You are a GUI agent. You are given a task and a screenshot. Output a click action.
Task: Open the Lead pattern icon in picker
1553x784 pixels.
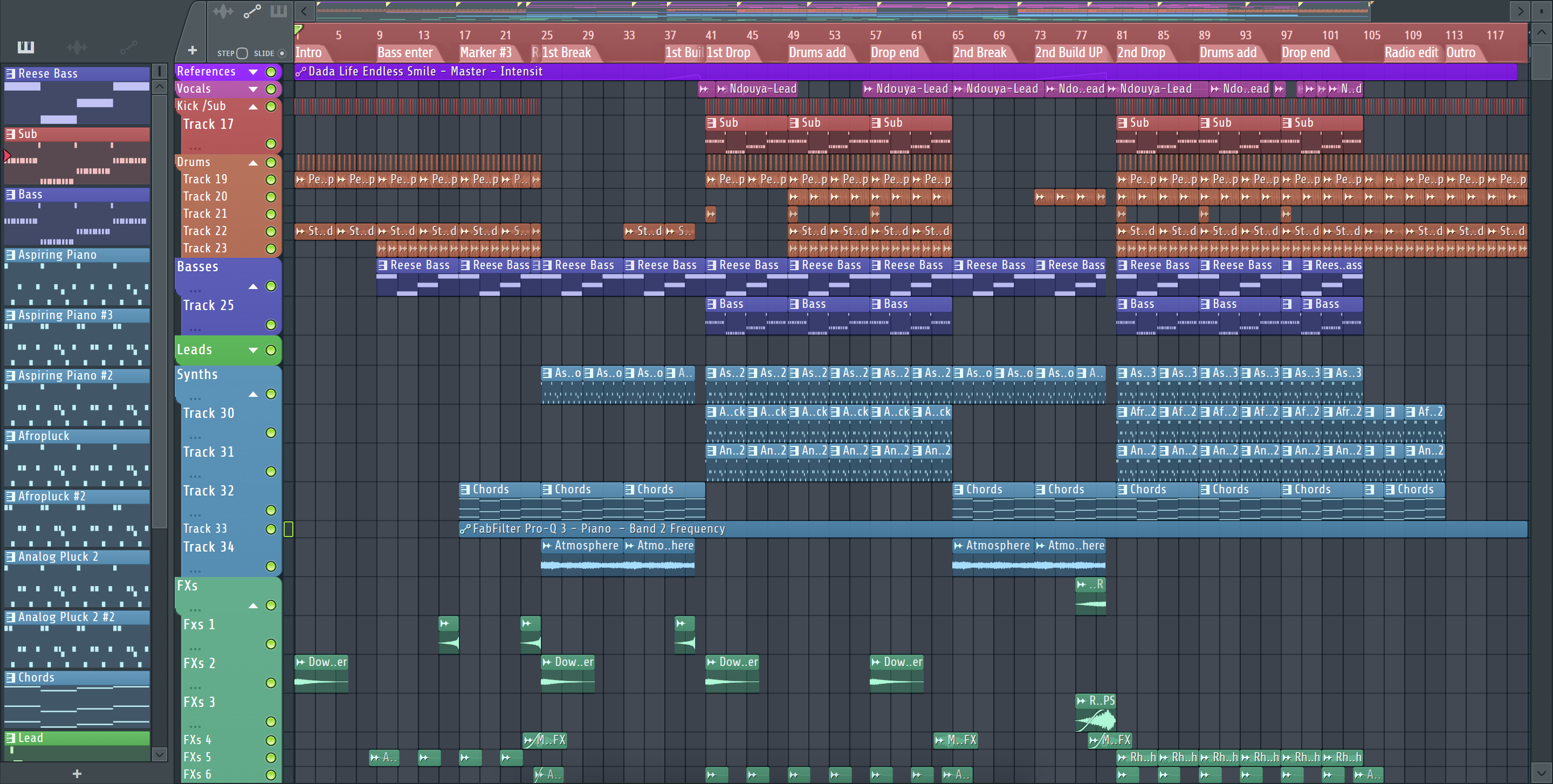click(11, 738)
